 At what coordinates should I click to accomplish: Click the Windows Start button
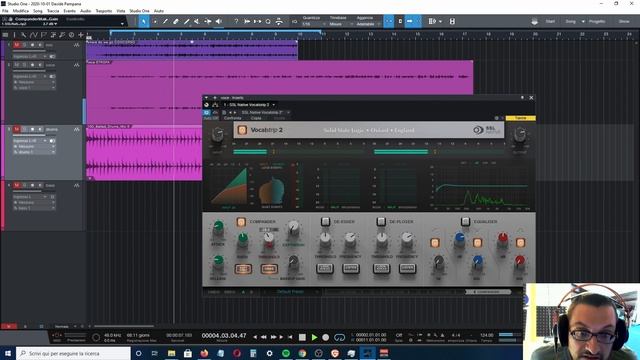click(x=8, y=353)
